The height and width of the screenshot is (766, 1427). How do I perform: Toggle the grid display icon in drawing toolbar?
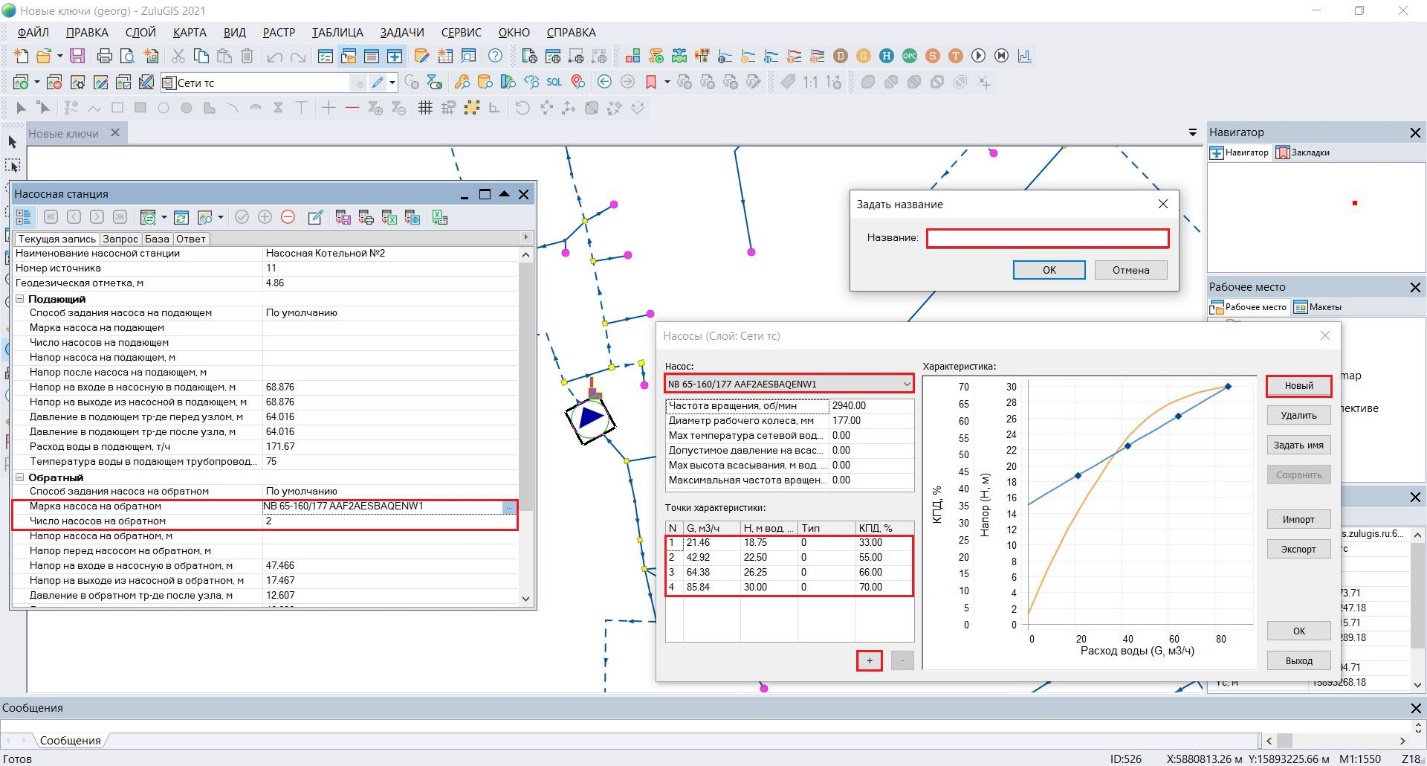point(425,108)
